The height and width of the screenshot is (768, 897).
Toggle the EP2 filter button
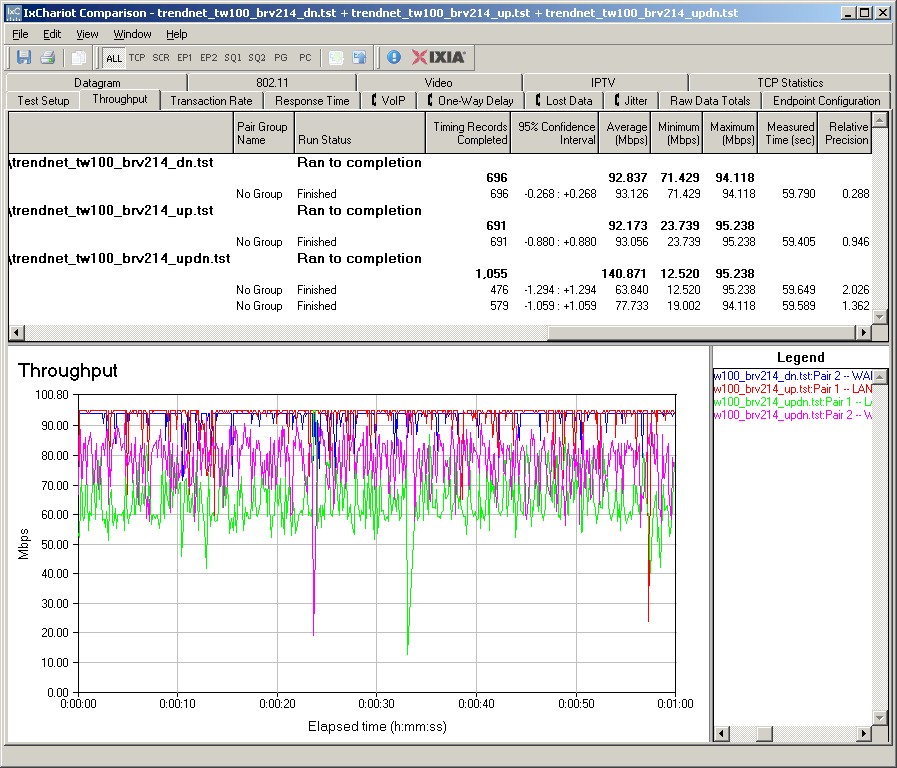click(x=209, y=57)
